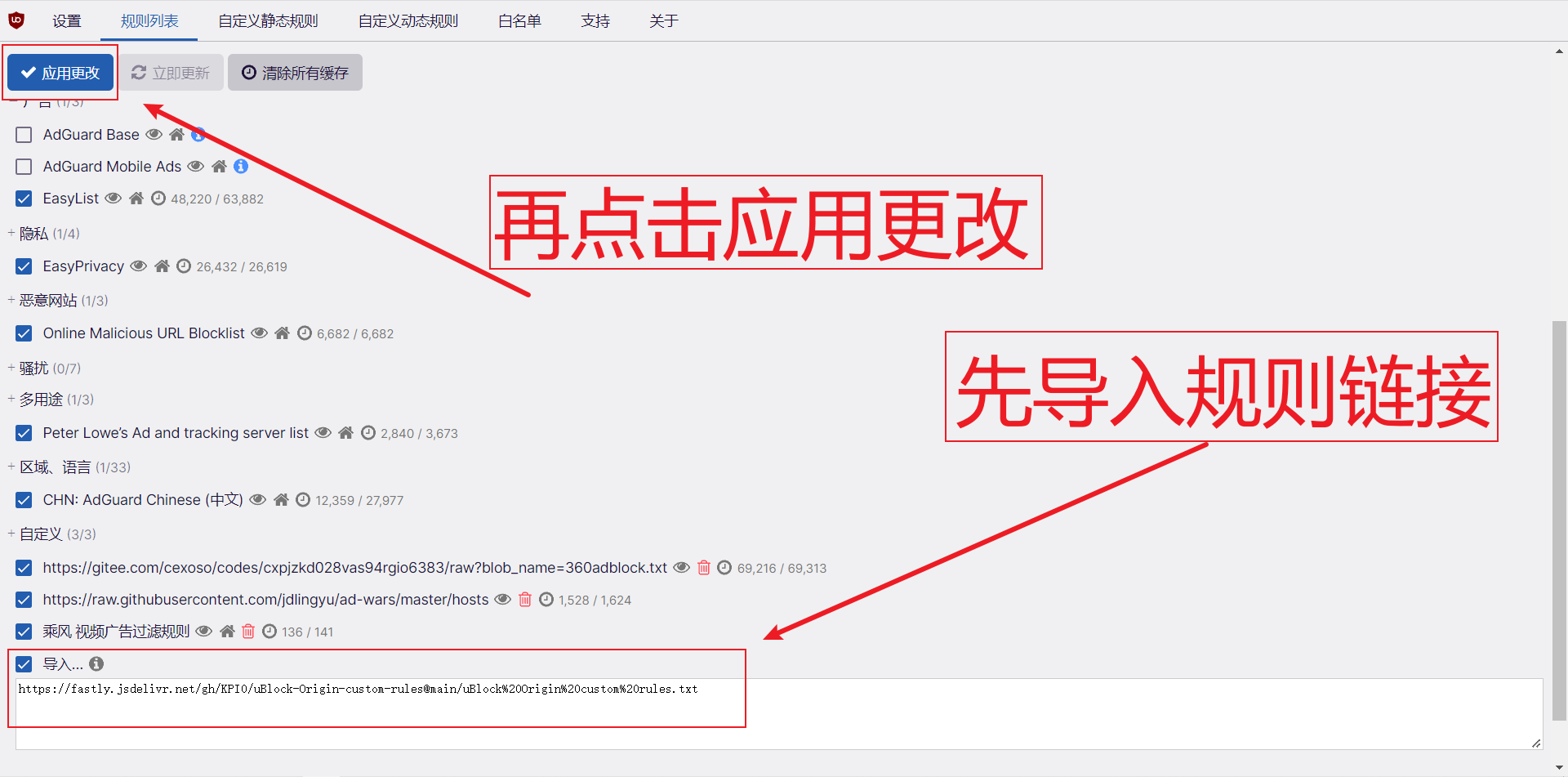The width and height of the screenshot is (1568, 777).
Task: Click info icon for AdGuard Mobile Ads
Action: pyautogui.click(x=241, y=167)
